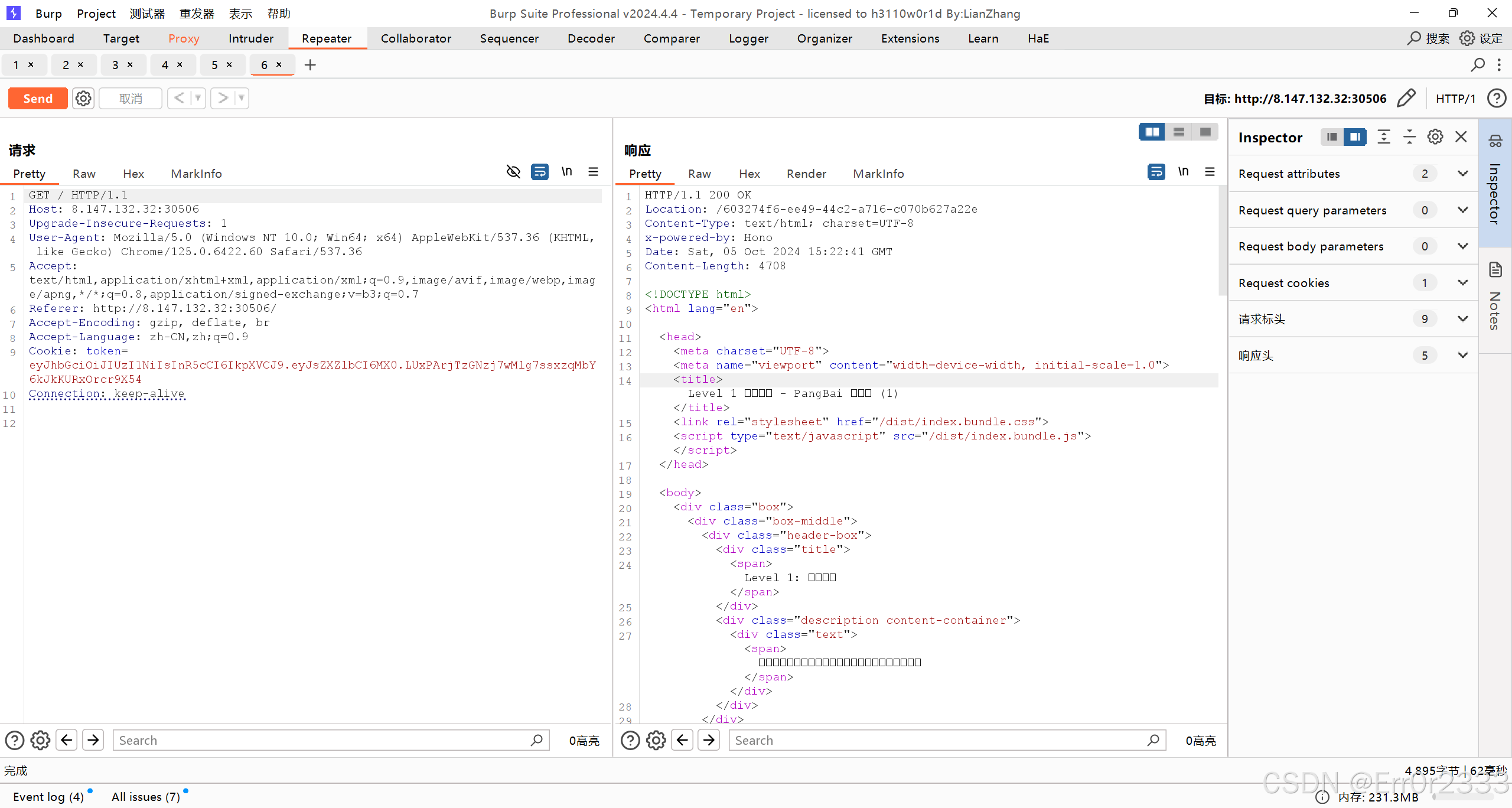This screenshot has width=1512, height=808.
Task: Open Inspector settings gear icon
Action: point(1435,137)
